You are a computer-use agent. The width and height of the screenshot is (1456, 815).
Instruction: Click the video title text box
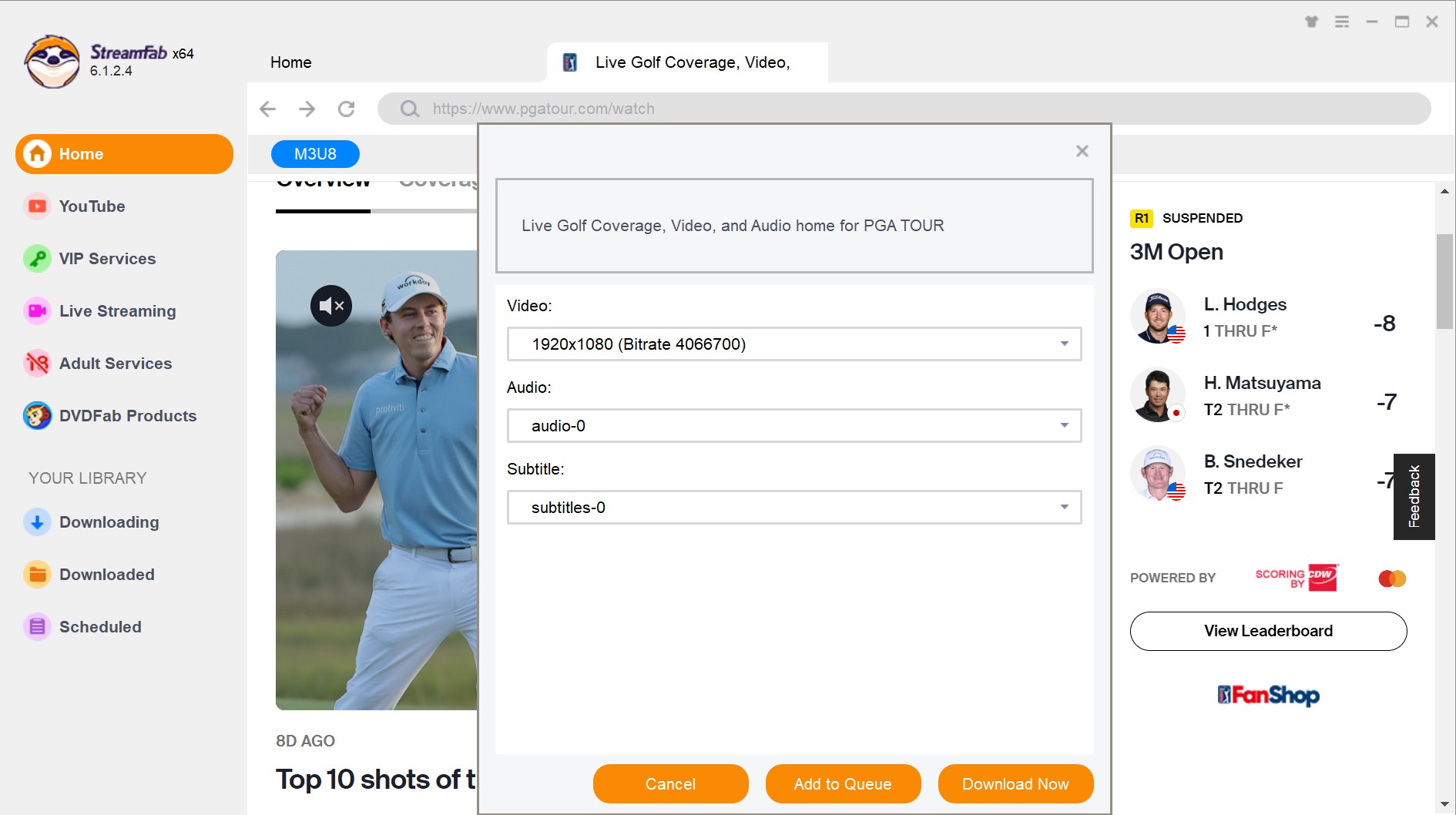pos(794,226)
